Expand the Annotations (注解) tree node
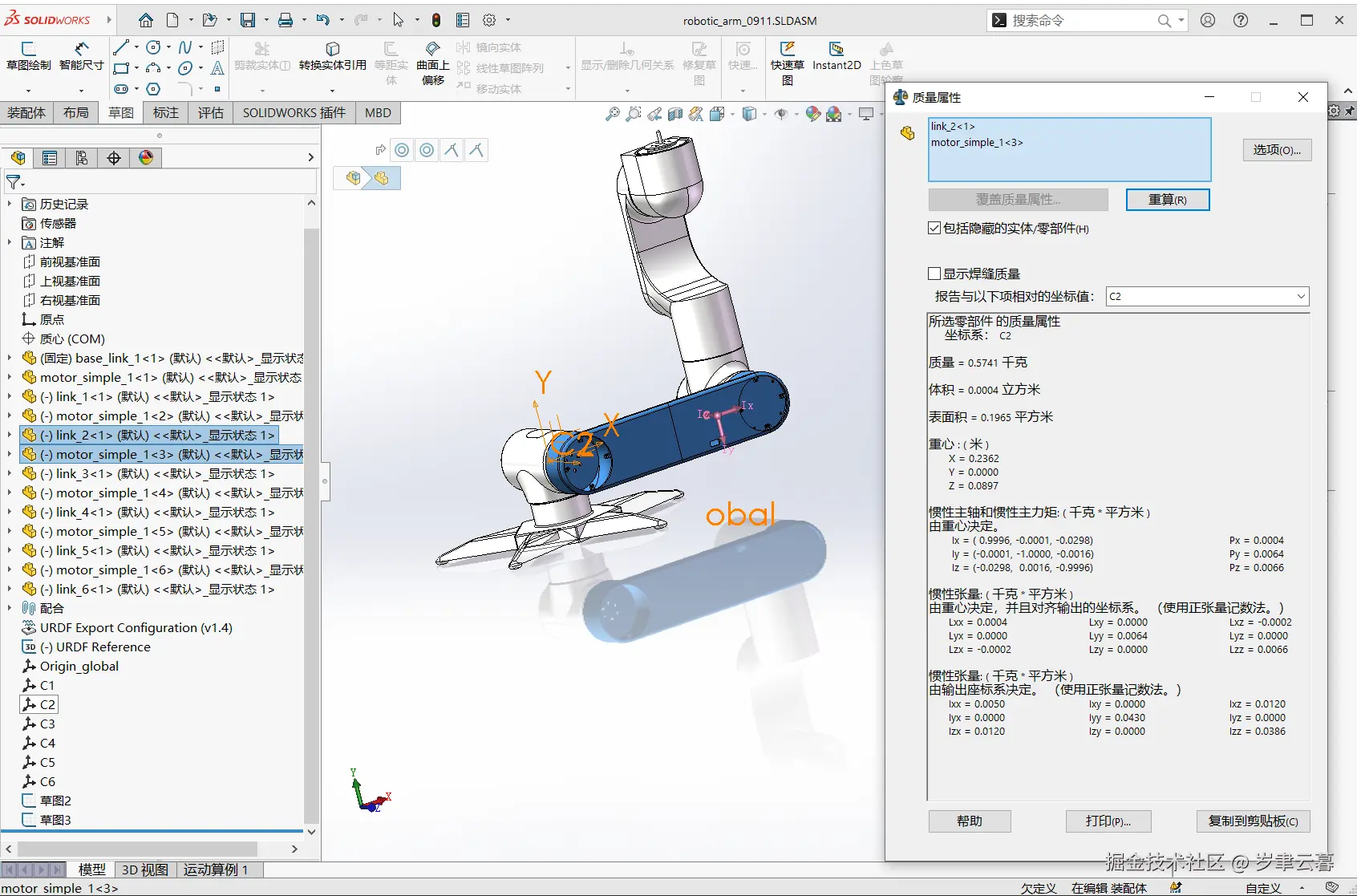1357x896 pixels. coord(10,242)
